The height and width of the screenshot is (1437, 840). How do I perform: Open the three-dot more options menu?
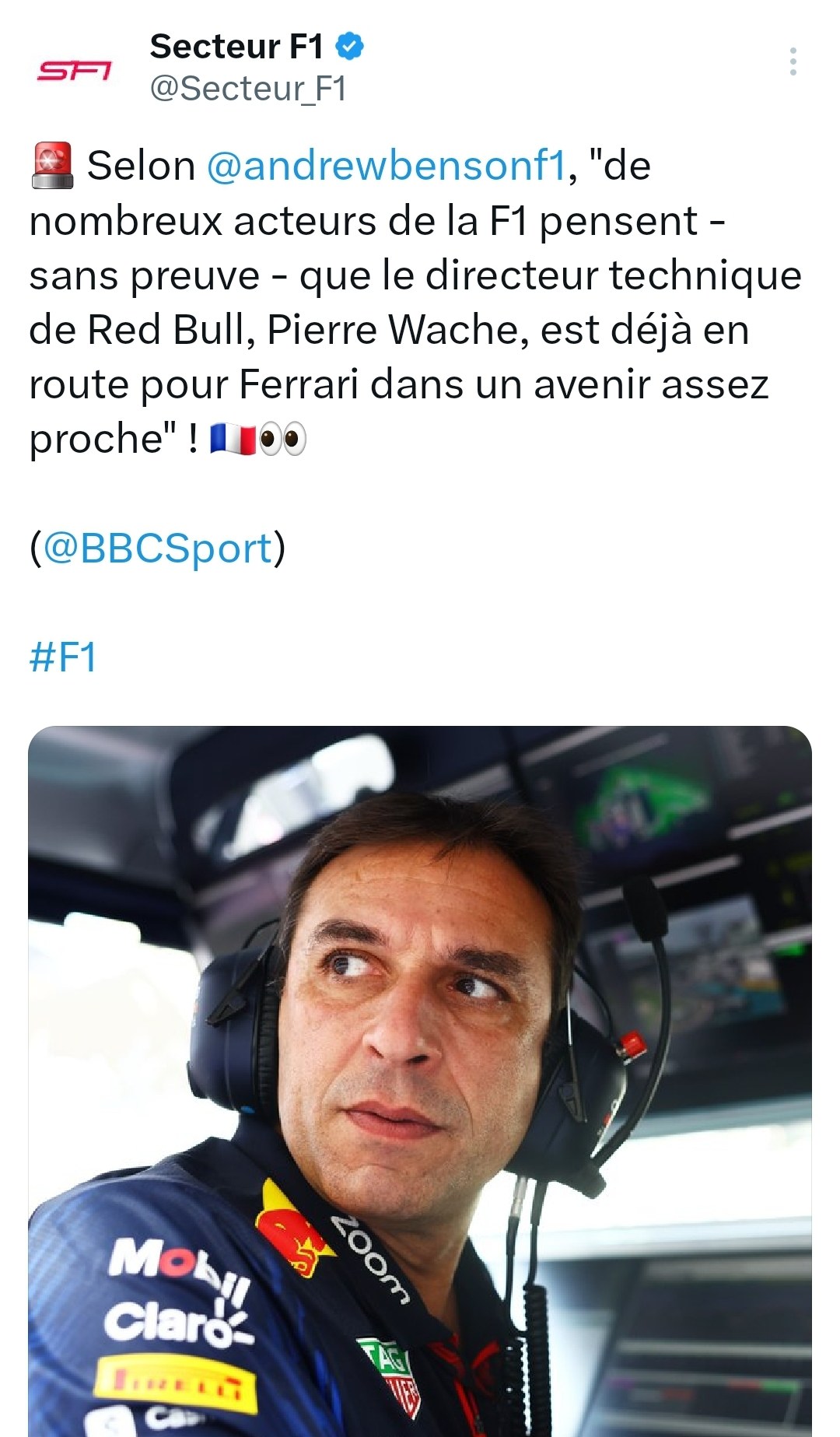tap(793, 61)
